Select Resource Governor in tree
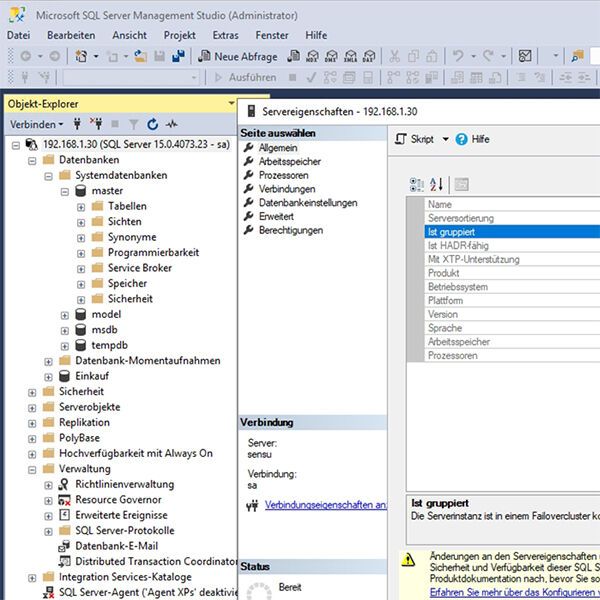600x600 pixels. point(118,500)
